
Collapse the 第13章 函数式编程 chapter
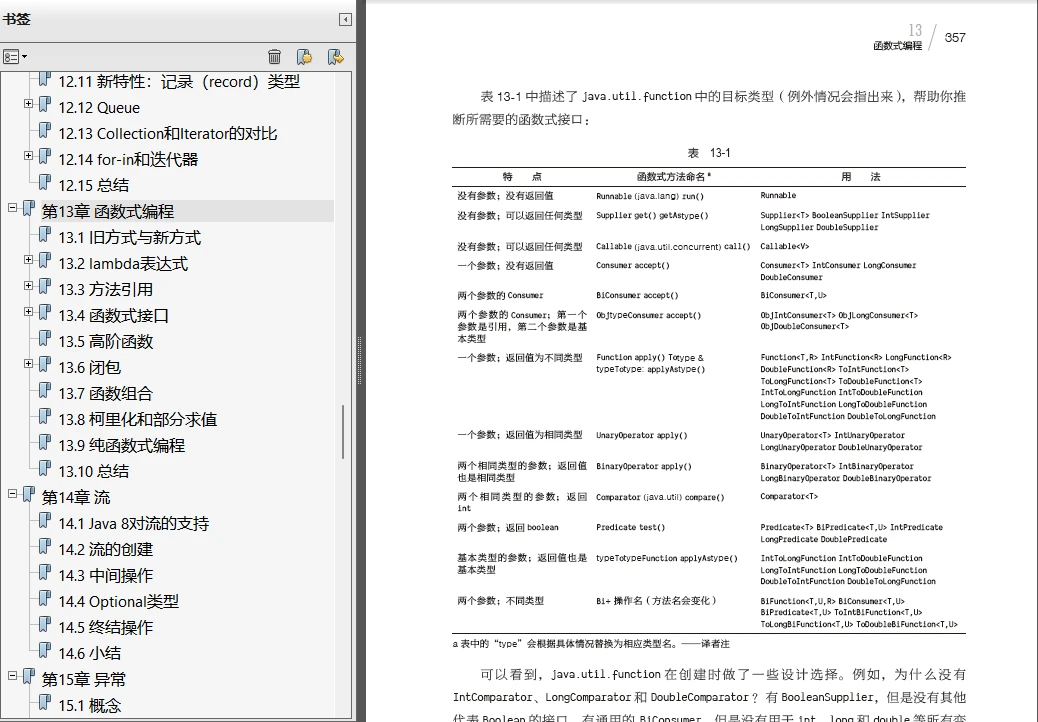click(x=12, y=207)
